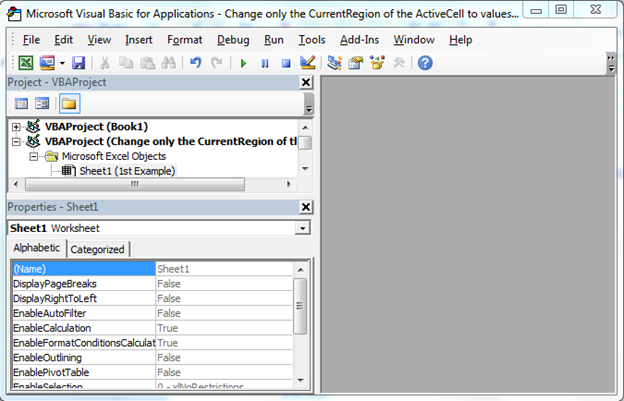This screenshot has width=624, height=401.
Task: Toggle Folders view in Project panel
Action: 69,104
